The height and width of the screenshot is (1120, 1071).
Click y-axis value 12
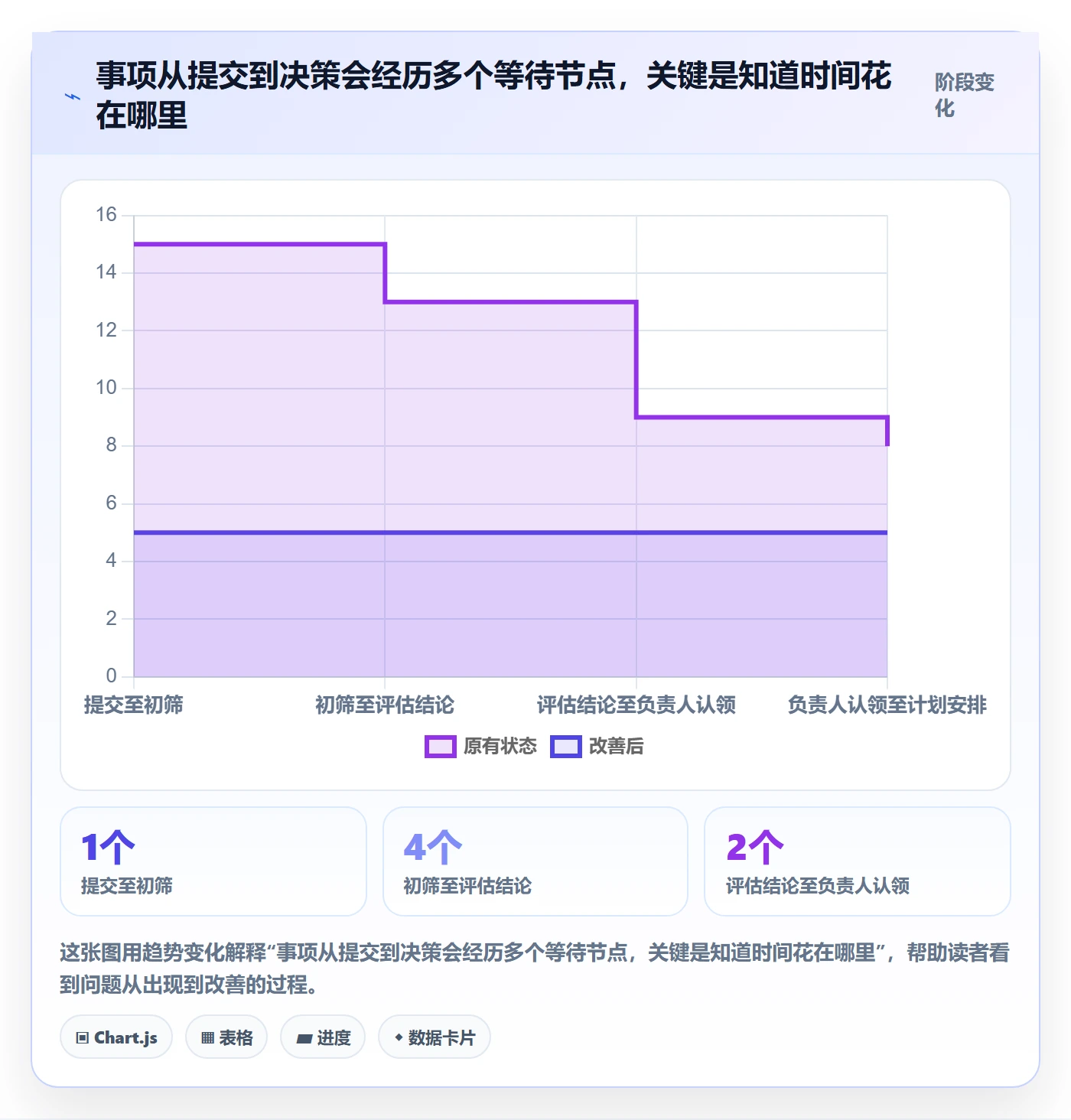(x=106, y=330)
